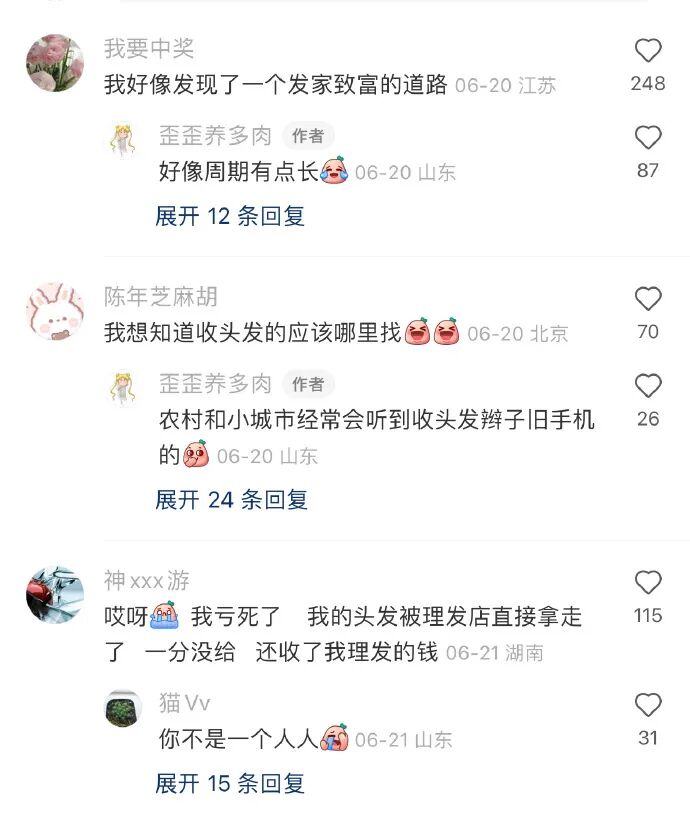Screen dimensions: 690x820
Task: Open 神xxx游's profile picture
Action: 55,595
